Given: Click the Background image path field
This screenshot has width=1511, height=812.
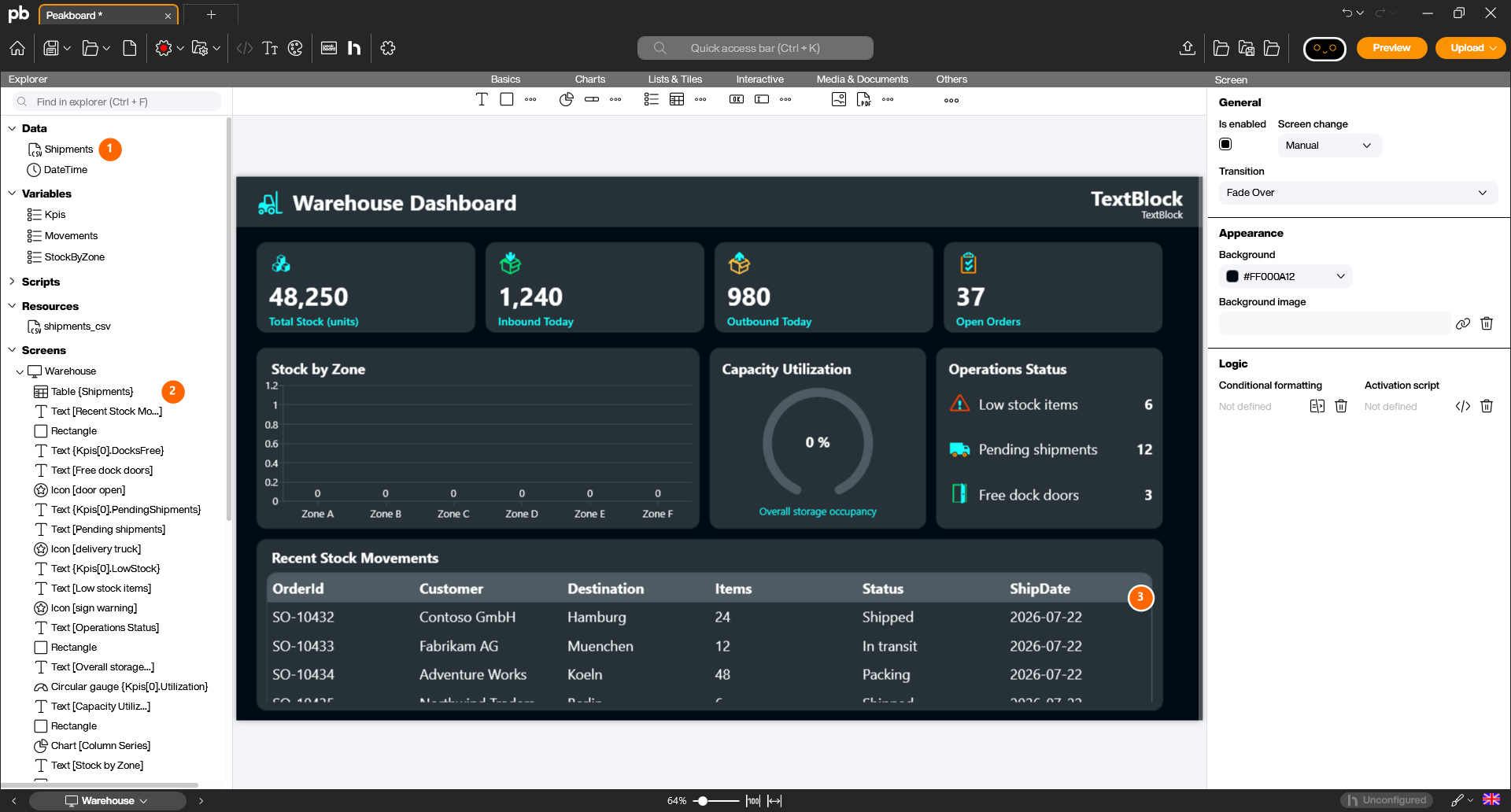Looking at the screenshot, I should pos(1334,323).
